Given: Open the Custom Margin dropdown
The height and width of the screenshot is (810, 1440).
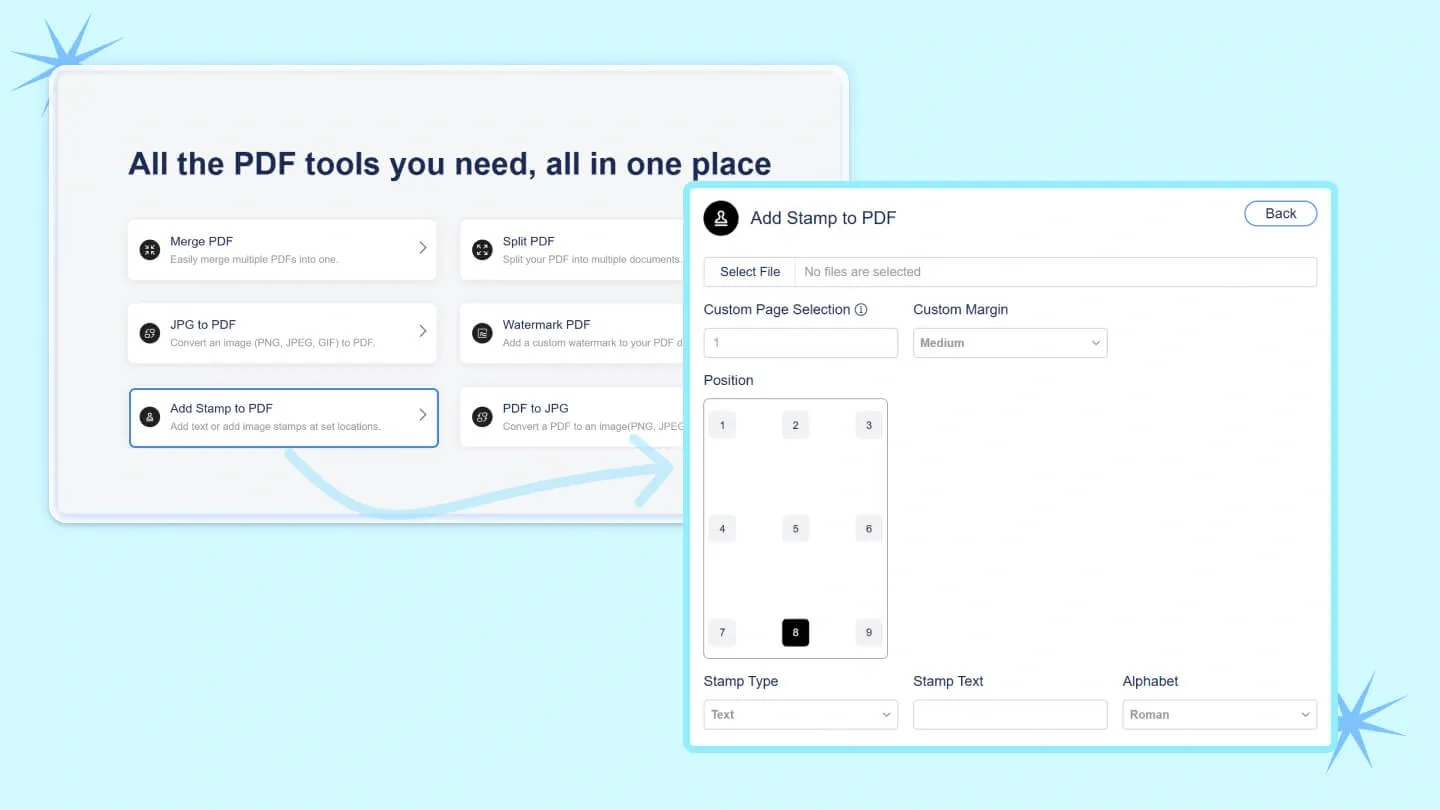Looking at the screenshot, I should tap(1009, 343).
